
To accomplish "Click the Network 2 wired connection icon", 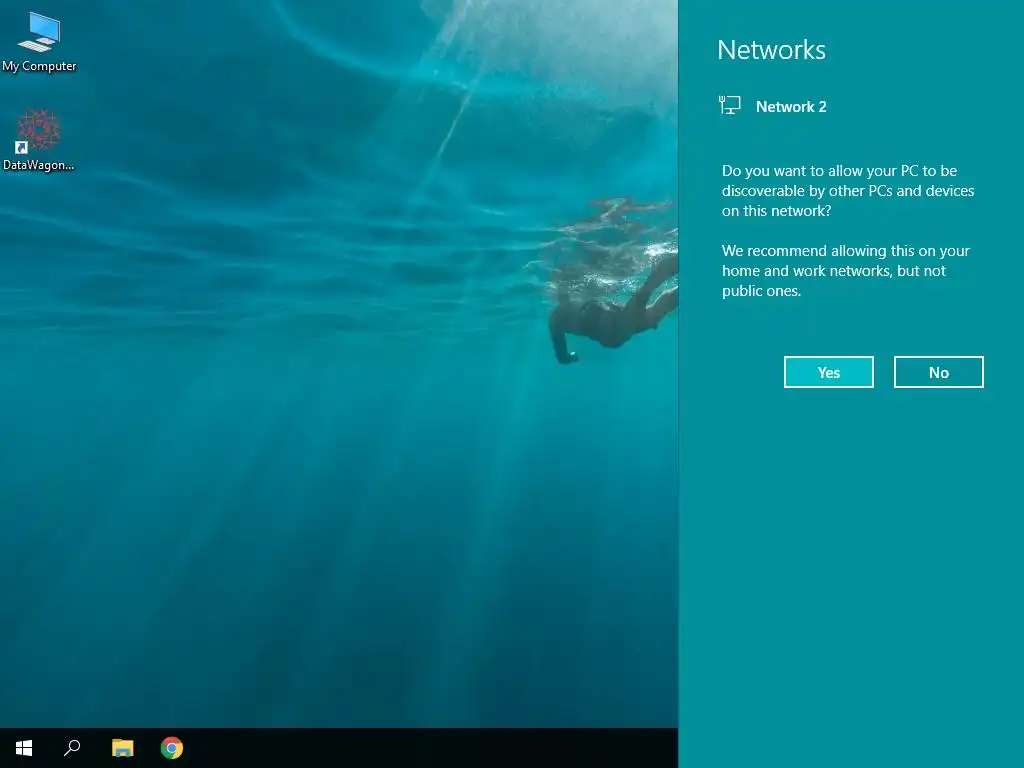I will tap(729, 105).
